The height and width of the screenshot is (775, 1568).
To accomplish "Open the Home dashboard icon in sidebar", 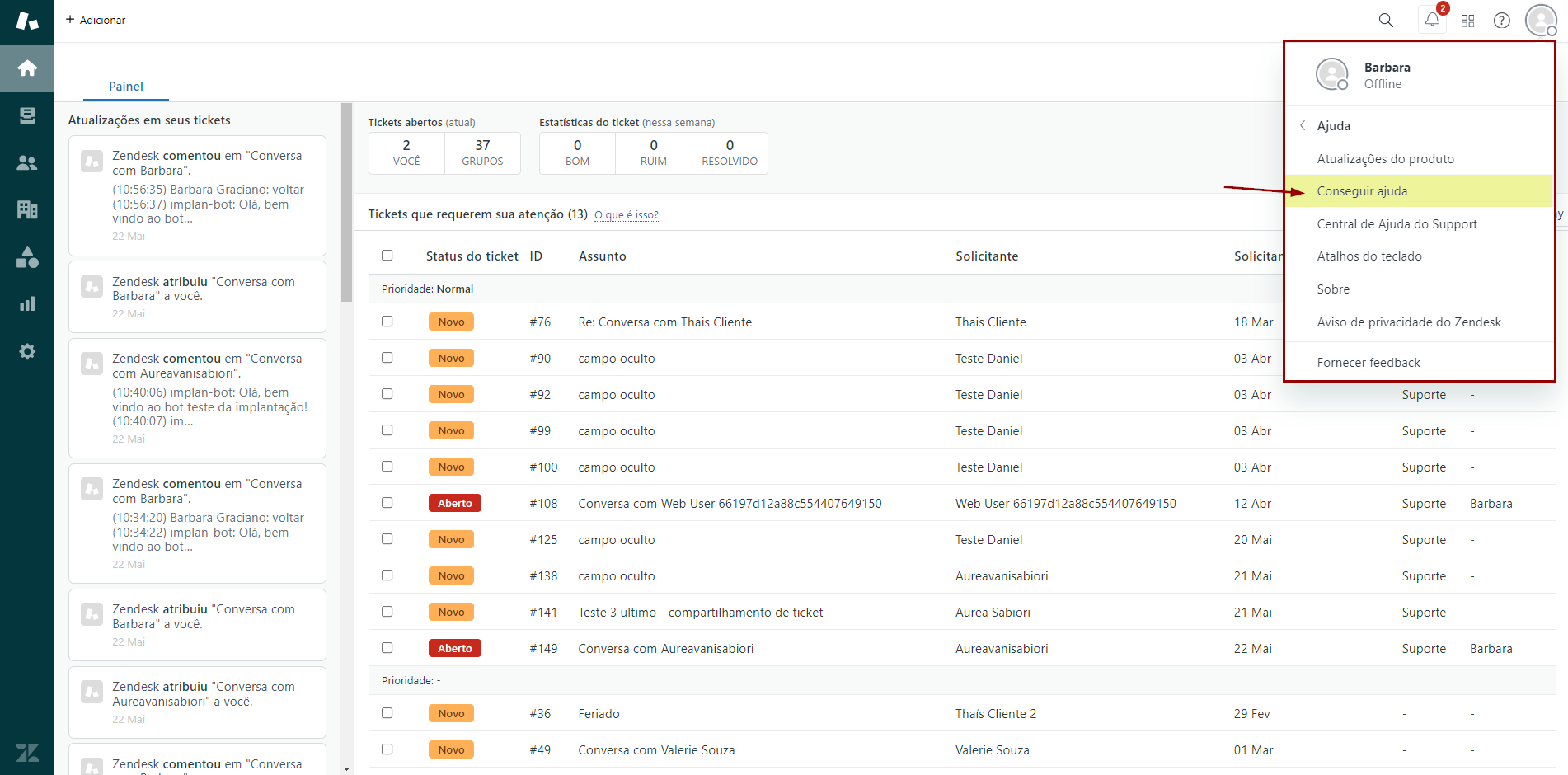I will tap(27, 68).
